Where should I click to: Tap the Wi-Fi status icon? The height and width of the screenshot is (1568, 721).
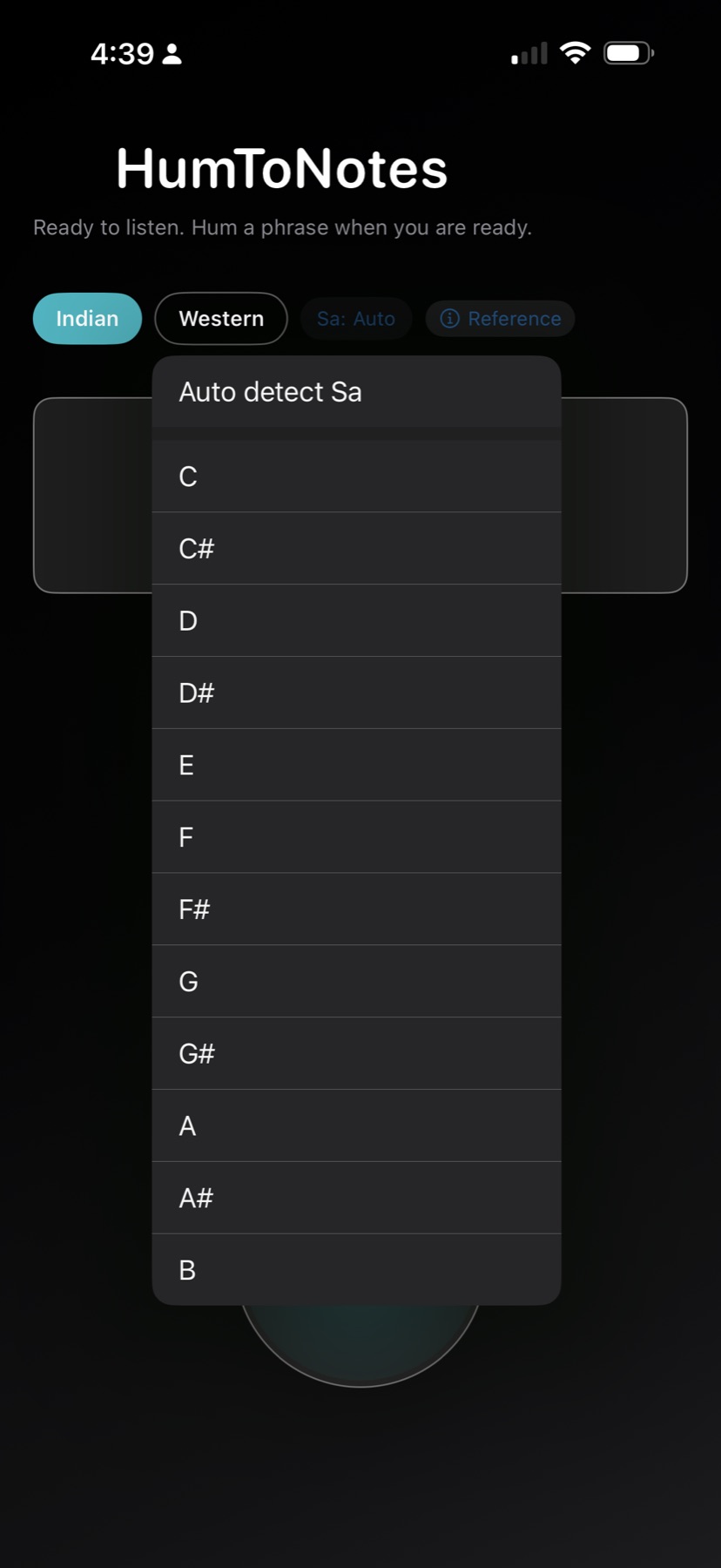point(575,53)
